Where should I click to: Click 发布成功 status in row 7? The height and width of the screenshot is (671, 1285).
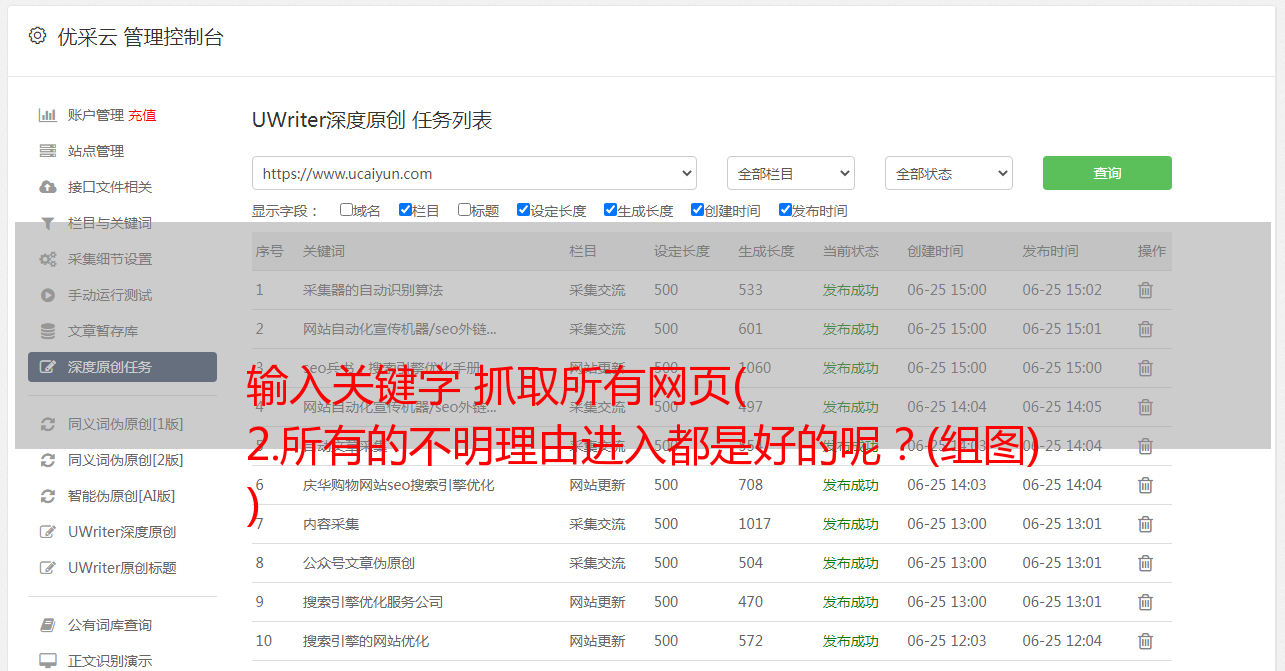click(851, 524)
